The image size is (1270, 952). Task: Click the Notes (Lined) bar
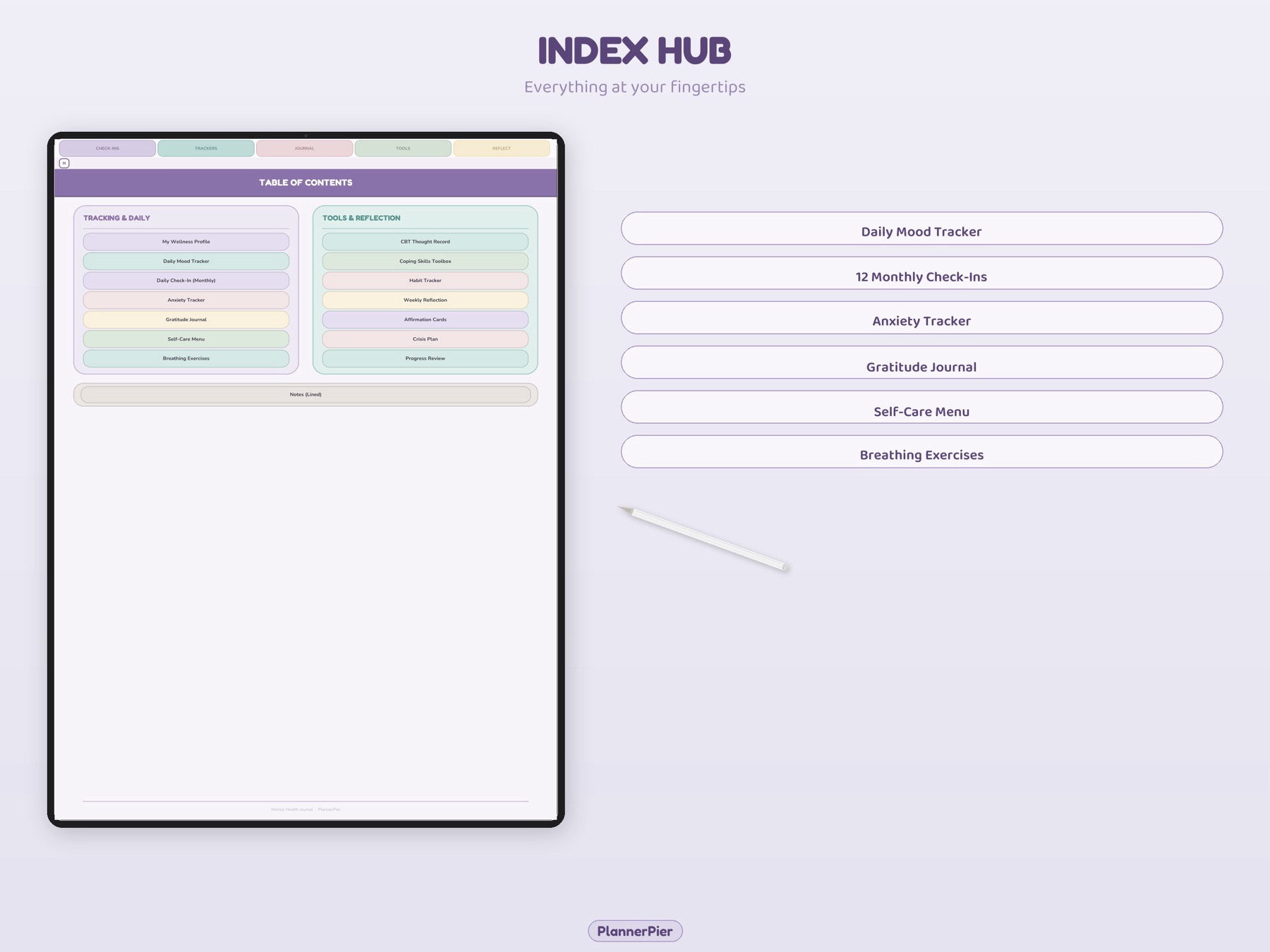click(306, 394)
